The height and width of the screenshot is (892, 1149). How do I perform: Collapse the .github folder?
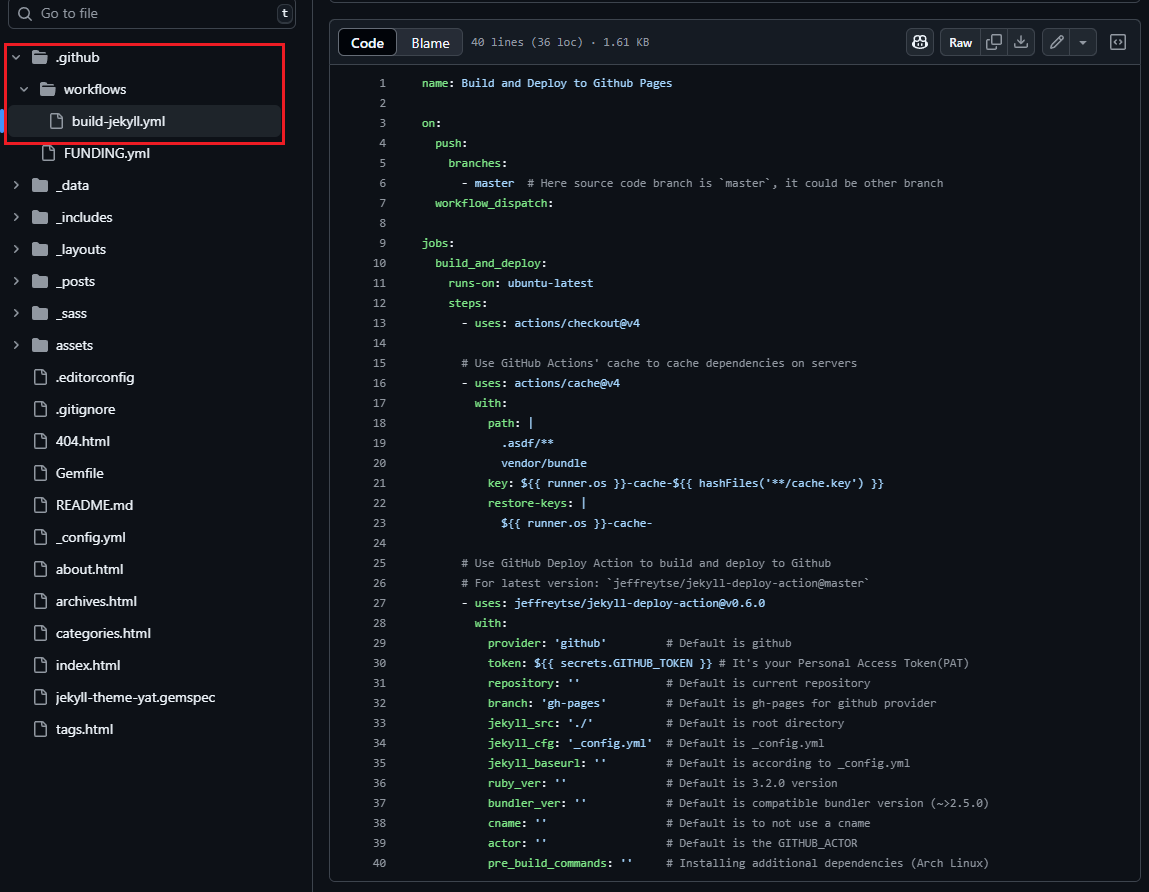pyautogui.click(x=16, y=57)
